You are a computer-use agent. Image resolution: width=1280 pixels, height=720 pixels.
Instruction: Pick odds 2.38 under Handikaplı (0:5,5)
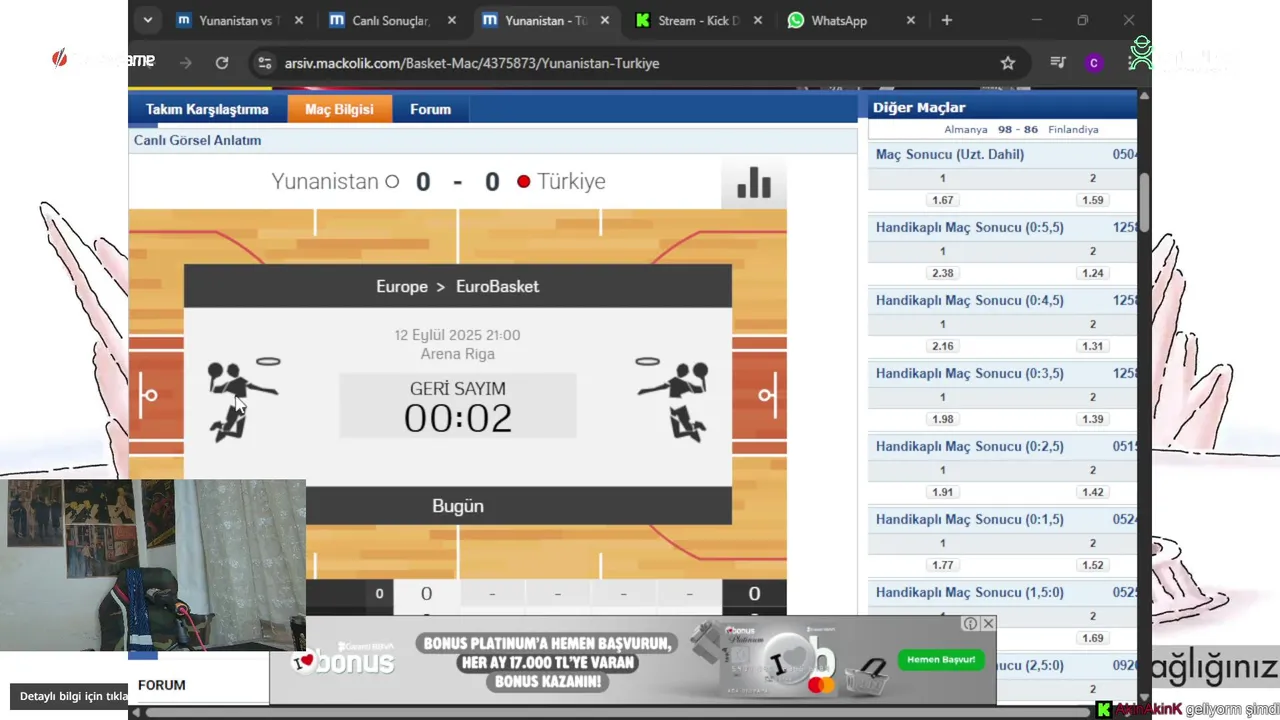942,273
